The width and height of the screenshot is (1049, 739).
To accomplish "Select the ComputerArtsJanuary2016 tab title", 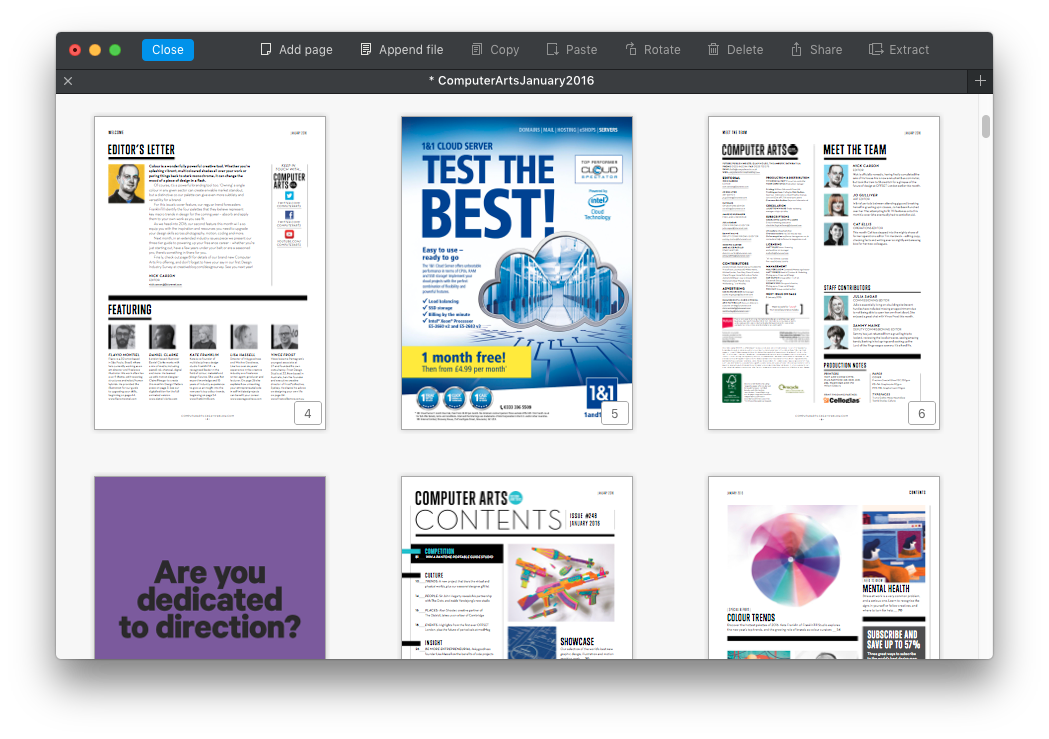I will click(x=511, y=81).
